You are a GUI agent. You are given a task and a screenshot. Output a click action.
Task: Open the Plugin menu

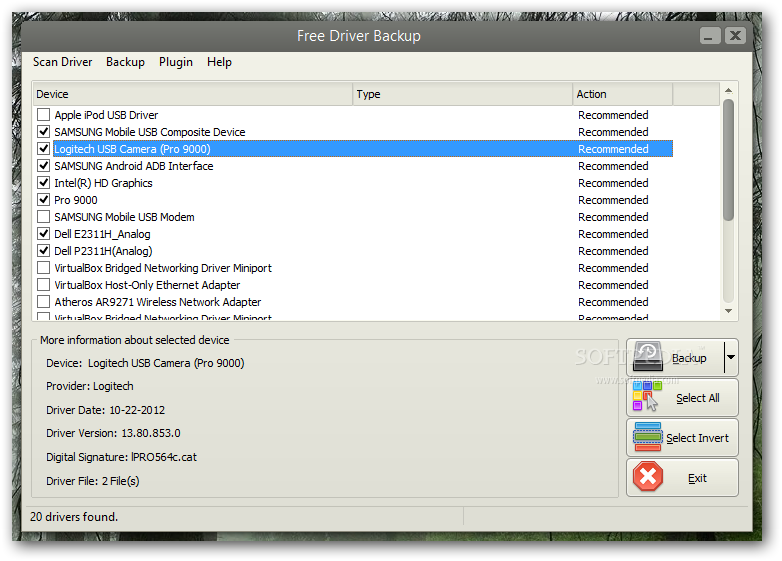(176, 62)
